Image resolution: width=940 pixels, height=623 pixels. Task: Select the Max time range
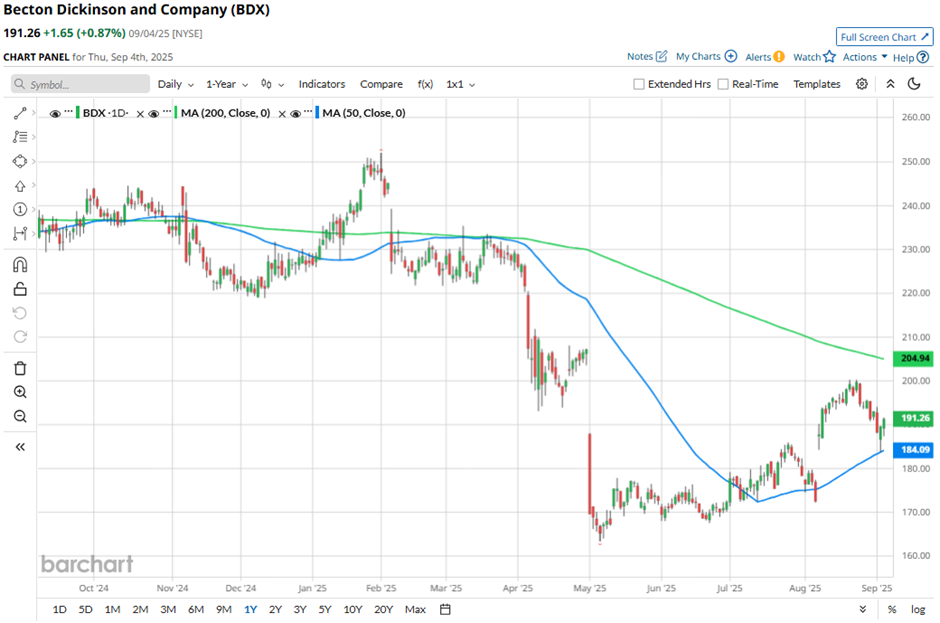coord(415,609)
